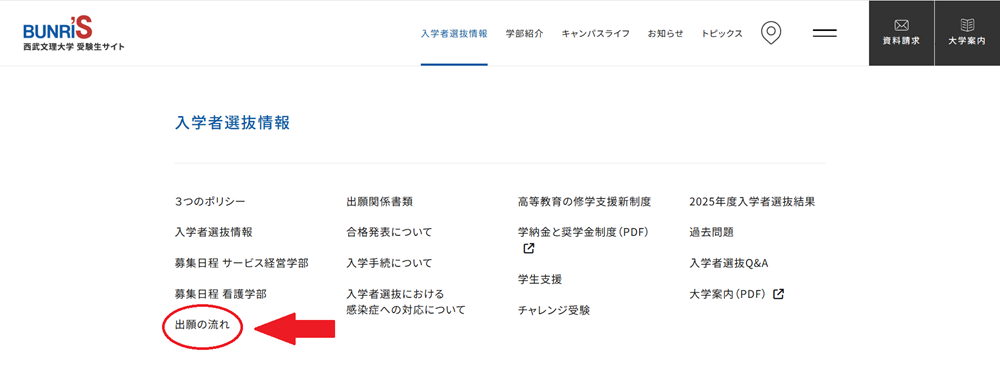Open 募集日程 サービス経営学部 link
This screenshot has height=383, width=1000.
[242, 263]
